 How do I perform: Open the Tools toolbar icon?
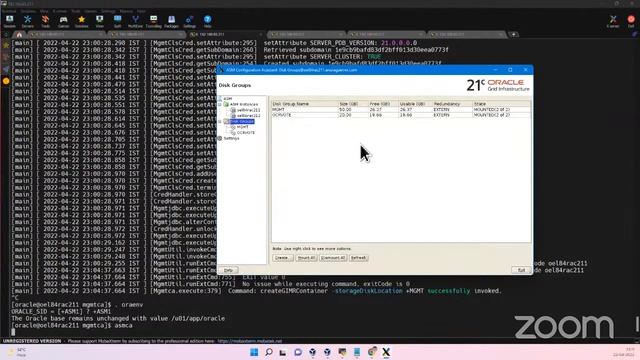(x=45, y=21)
